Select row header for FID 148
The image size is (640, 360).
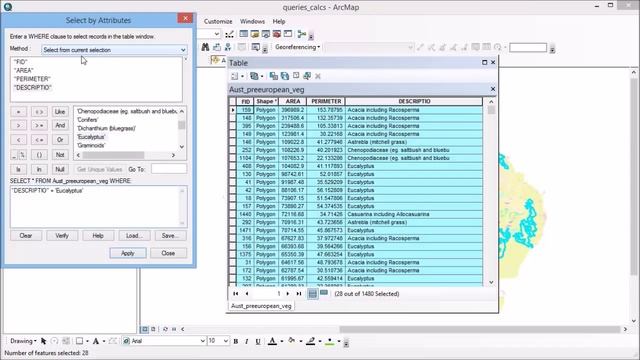233,118
